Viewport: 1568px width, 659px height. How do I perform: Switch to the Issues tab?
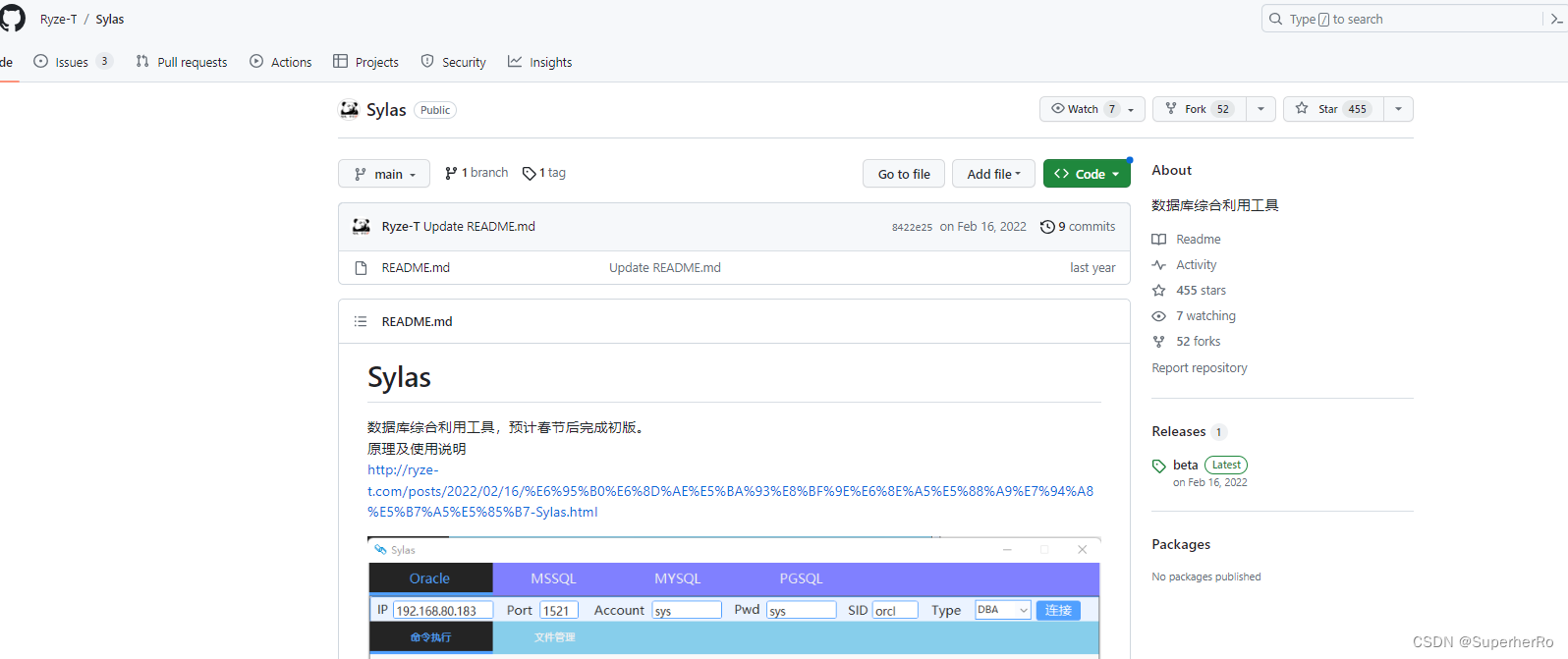click(73, 62)
